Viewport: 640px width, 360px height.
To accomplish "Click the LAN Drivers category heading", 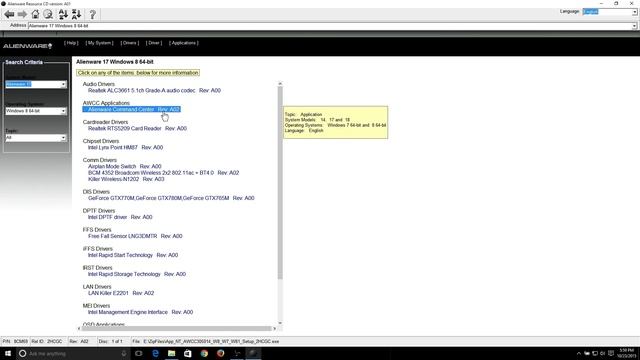I will 97,287.
